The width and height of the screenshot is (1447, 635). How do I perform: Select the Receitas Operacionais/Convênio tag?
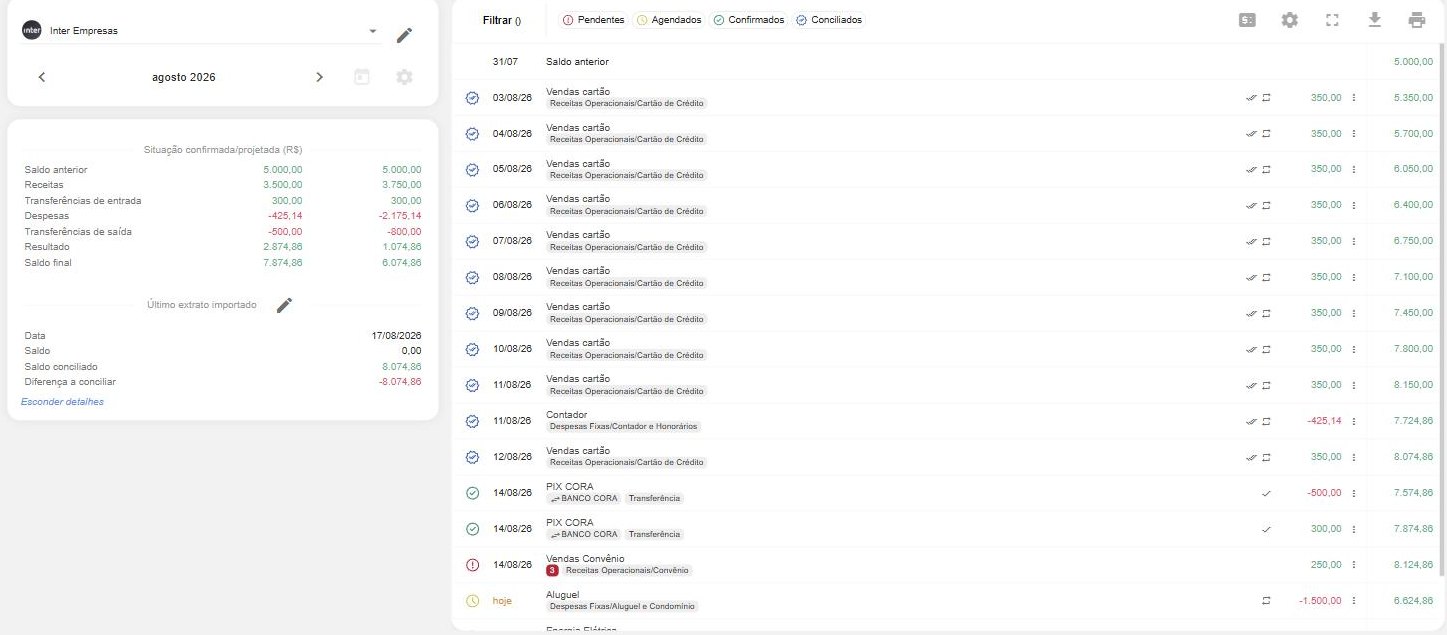[x=627, y=571]
